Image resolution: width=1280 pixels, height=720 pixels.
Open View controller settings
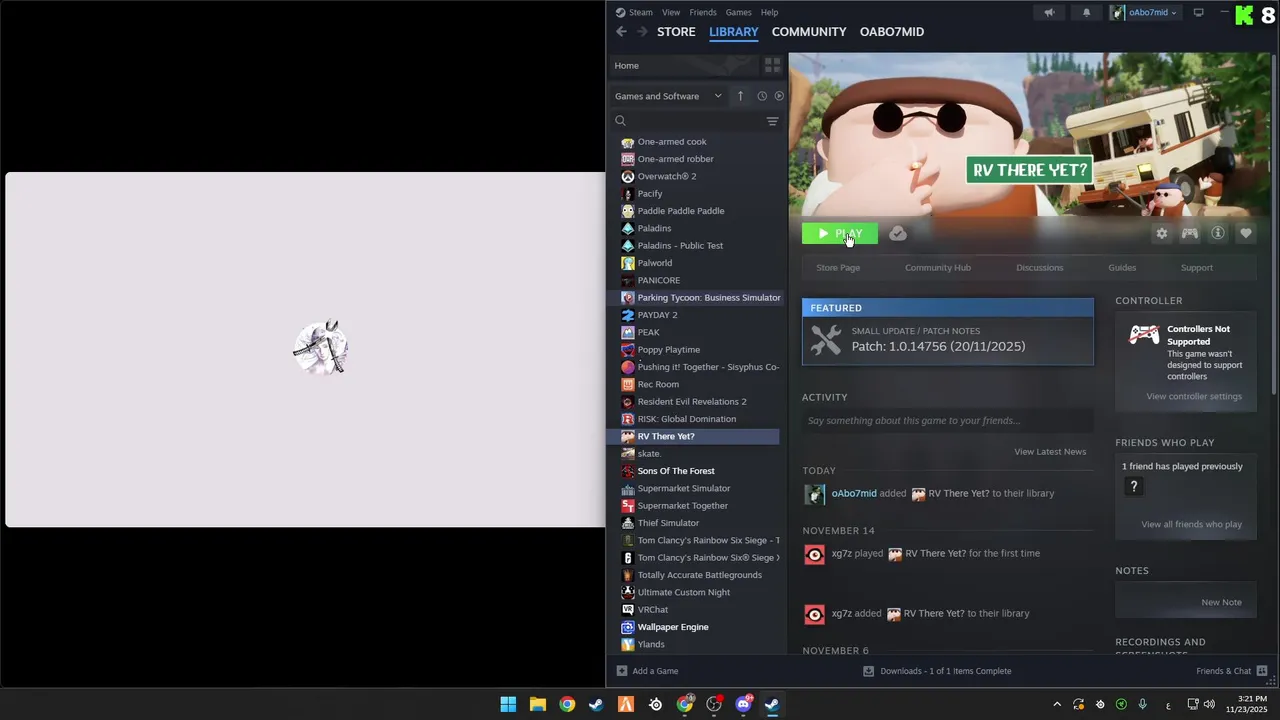1194,396
